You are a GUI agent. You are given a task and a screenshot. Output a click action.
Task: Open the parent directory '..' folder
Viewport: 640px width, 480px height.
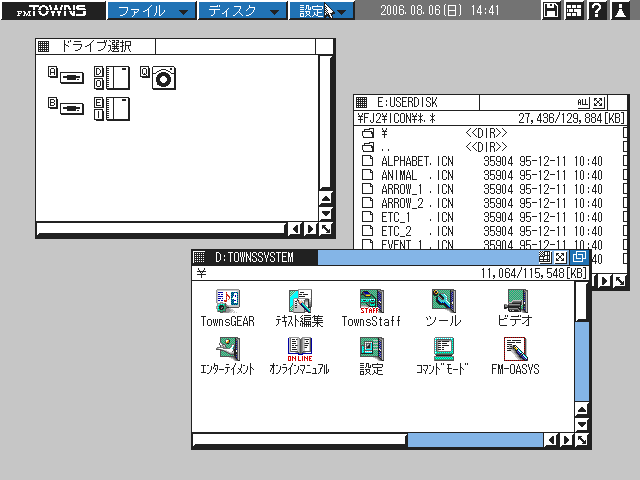click(385, 147)
